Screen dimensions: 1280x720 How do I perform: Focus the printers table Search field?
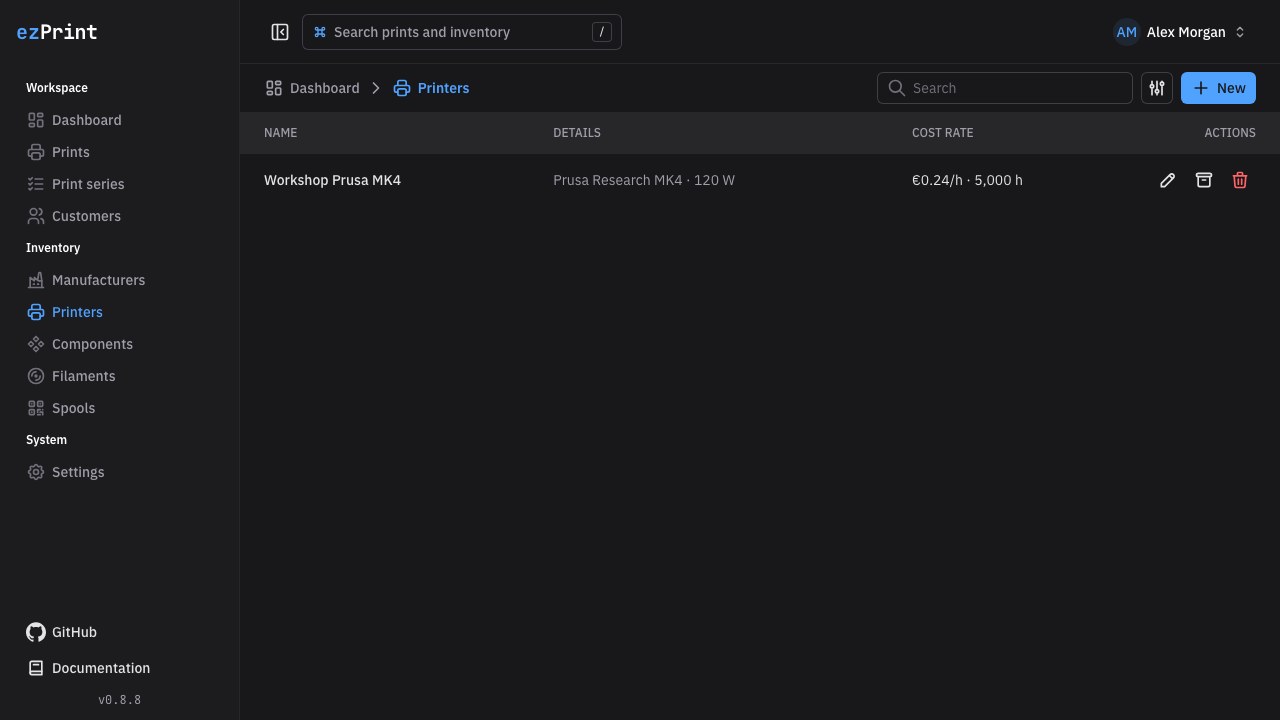pos(1005,88)
